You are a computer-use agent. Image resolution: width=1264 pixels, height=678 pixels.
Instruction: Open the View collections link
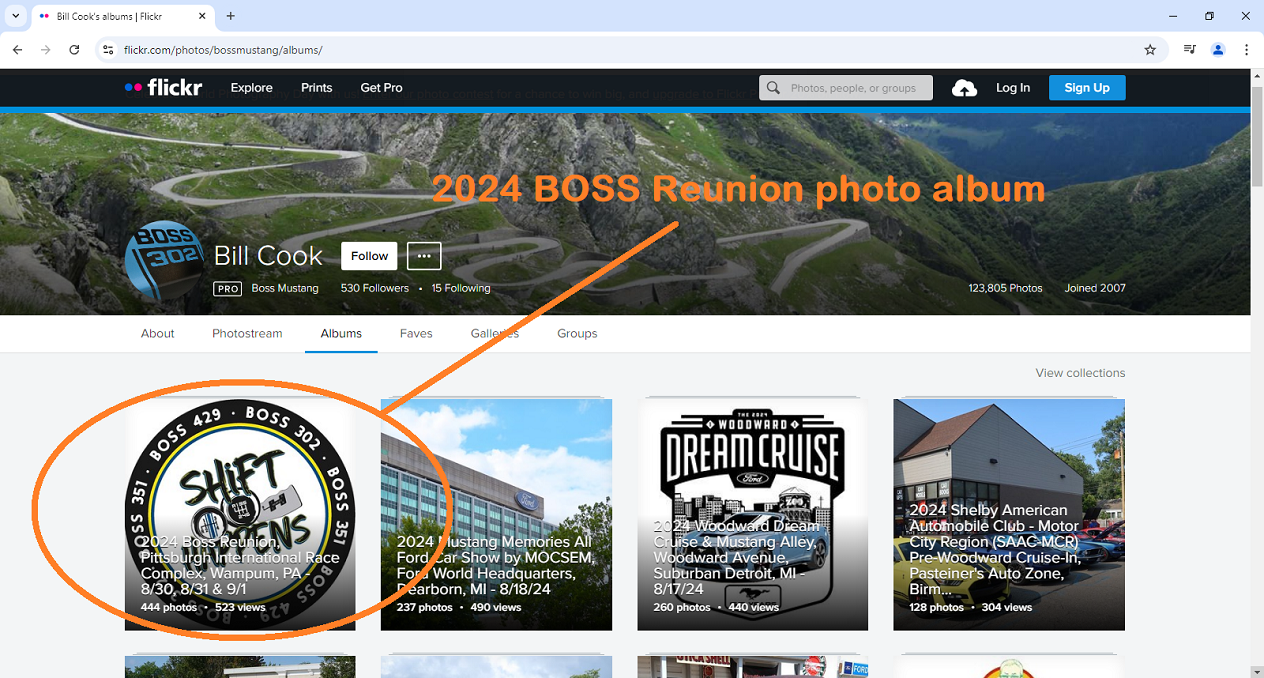(x=1080, y=373)
